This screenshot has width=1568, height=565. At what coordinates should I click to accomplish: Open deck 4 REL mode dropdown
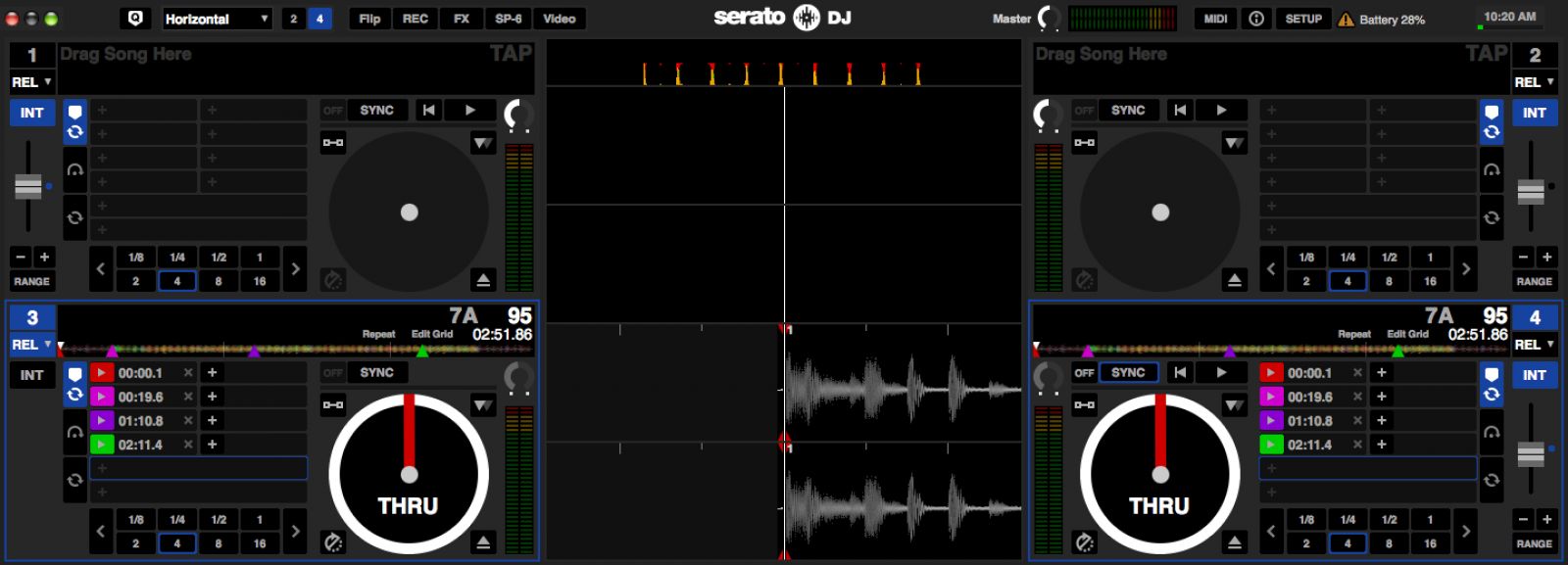(1535, 345)
